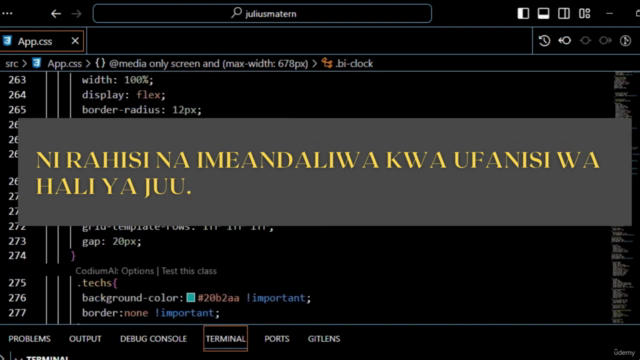Viewport: 640px width, 360px height.
Task: Click the 'border:none !important;' code line
Action: (x=151, y=313)
